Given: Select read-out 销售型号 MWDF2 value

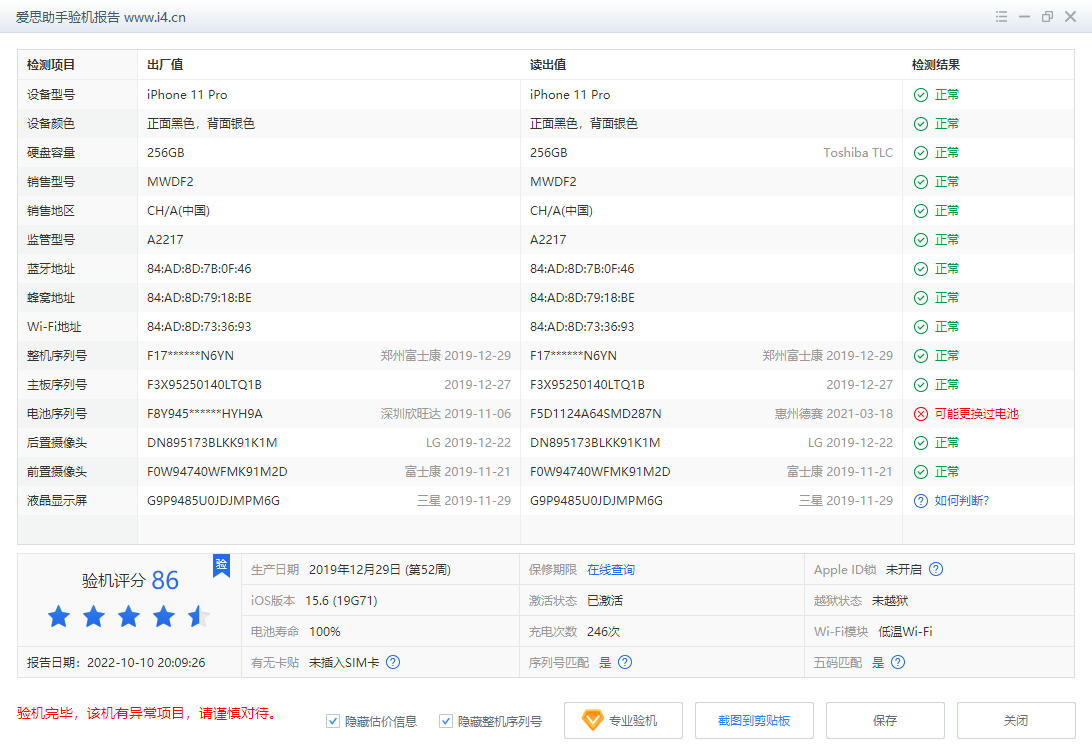Looking at the screenshot, I should 553,182.
